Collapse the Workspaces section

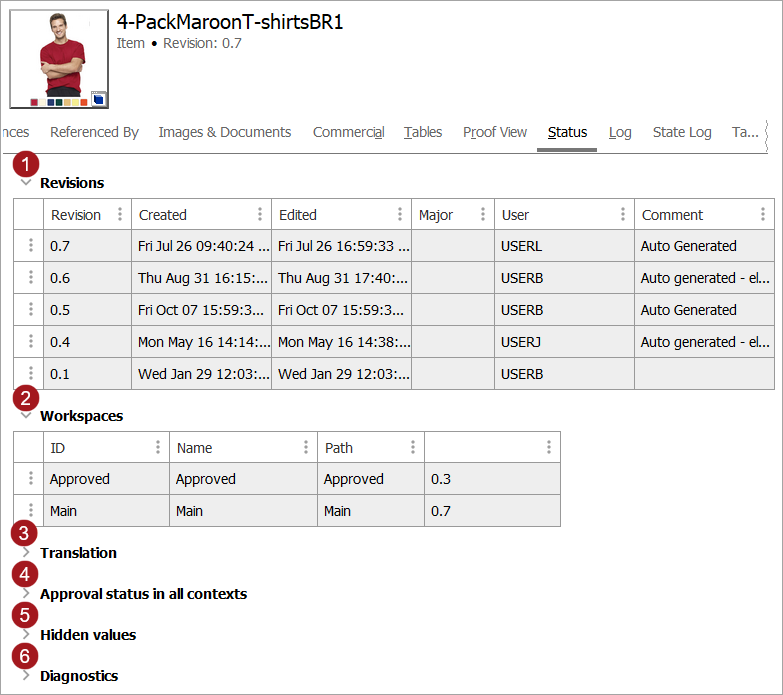coord(26,415)
